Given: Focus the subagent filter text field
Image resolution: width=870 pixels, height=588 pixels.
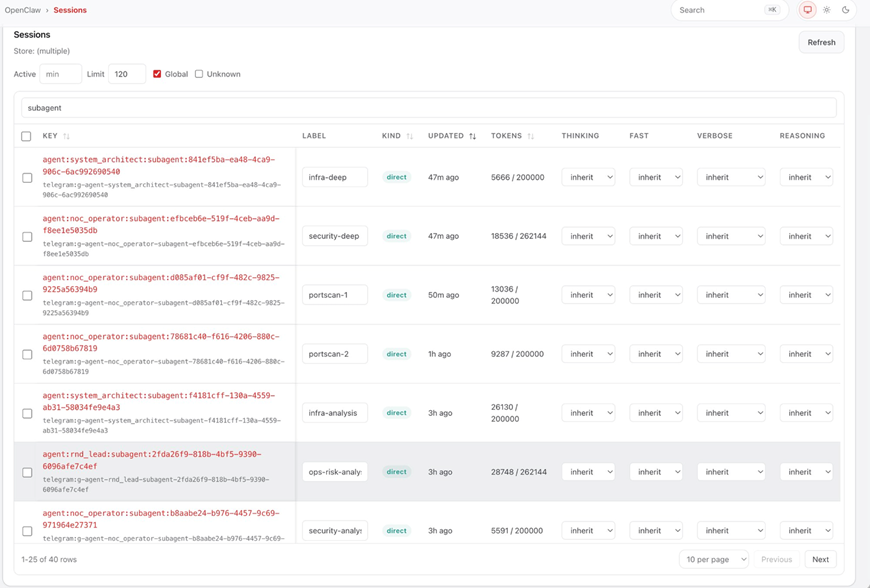Looking at the screenshot, I should tap(428, 108).
